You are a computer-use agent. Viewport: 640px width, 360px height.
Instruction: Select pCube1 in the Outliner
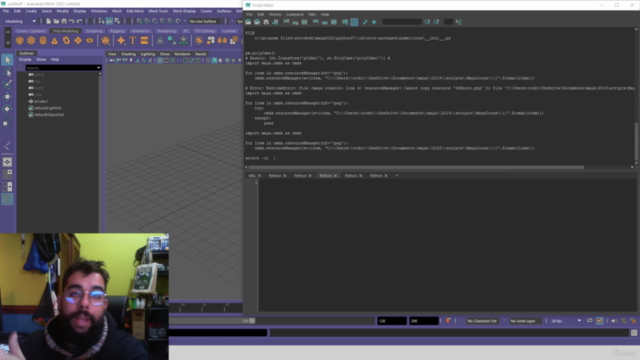tap(41, 101)
